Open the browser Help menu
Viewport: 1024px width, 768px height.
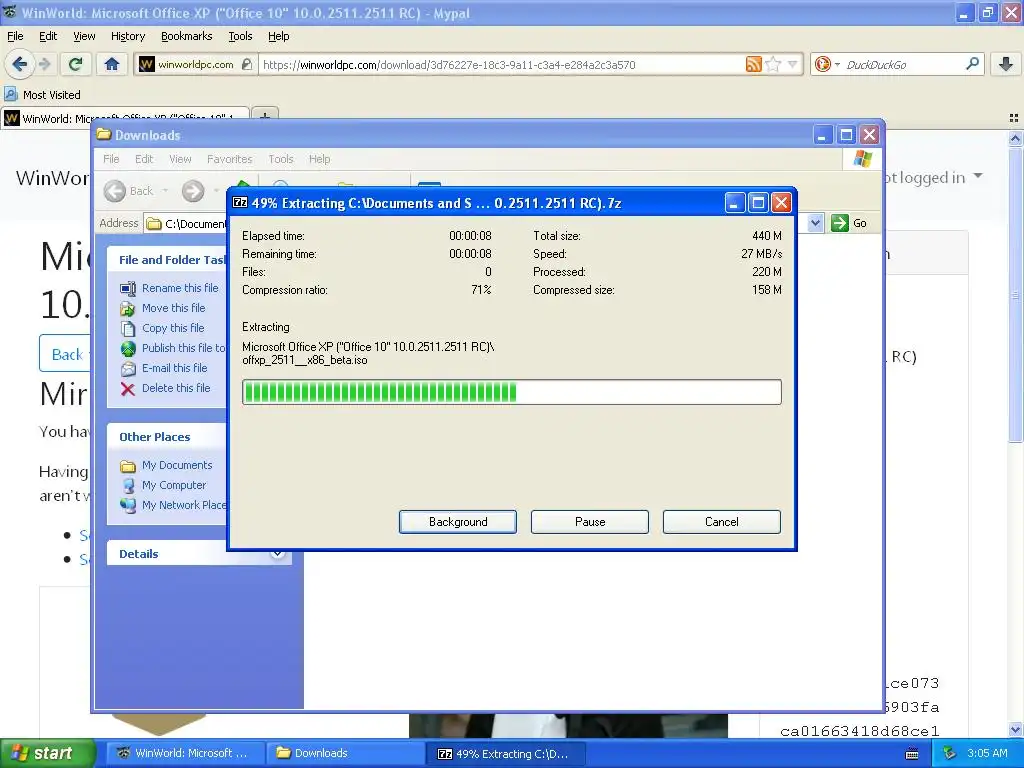[x=278, y=36]
